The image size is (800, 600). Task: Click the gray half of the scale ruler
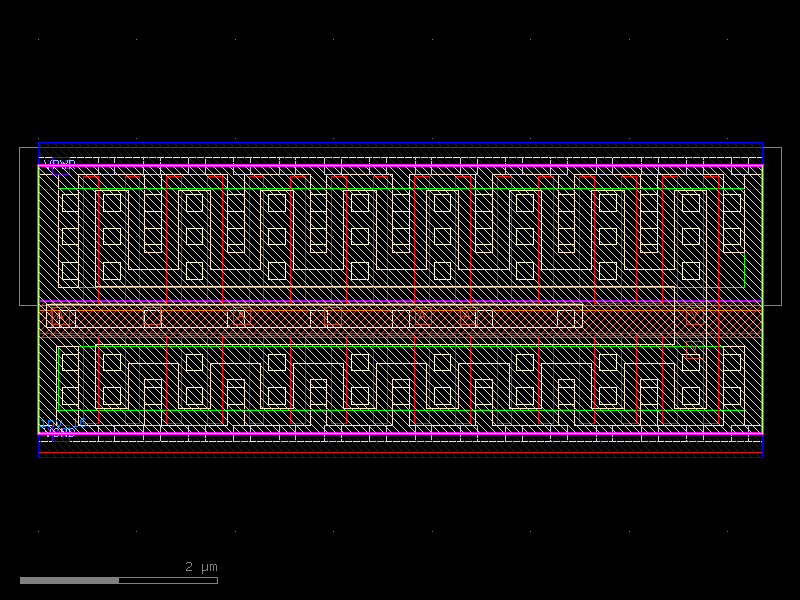(x=70, y=578)
